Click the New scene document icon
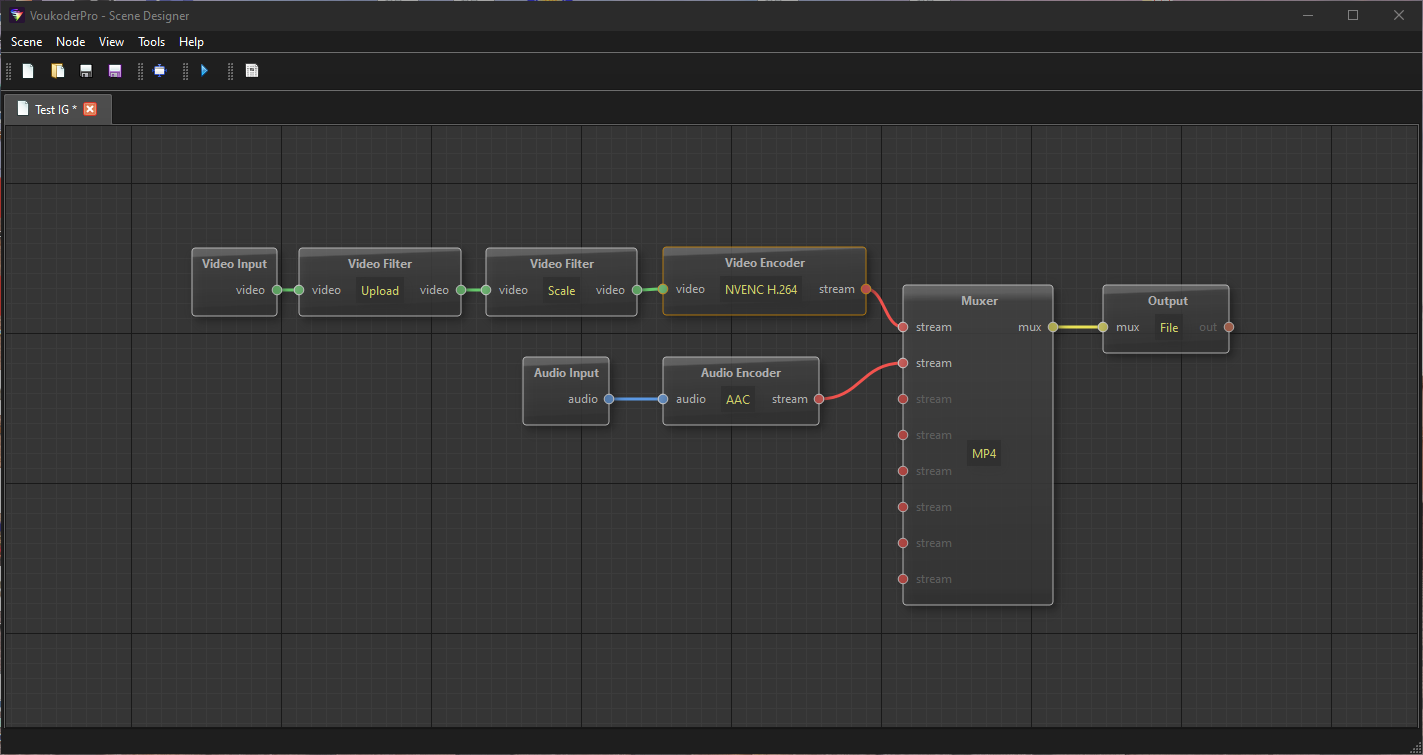1423x755 pixels. (x=28, y=71)
